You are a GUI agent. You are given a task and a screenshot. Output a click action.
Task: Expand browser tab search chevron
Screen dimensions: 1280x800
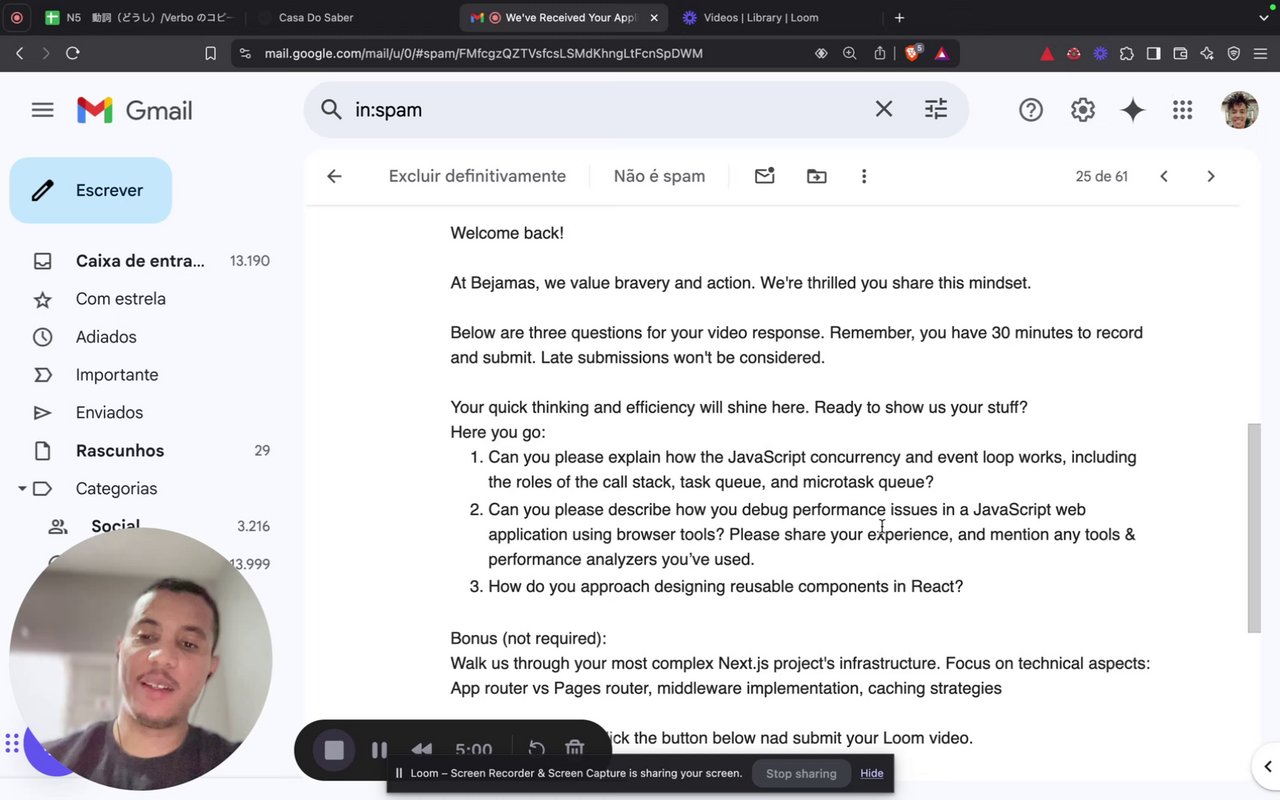(1262, 18)
